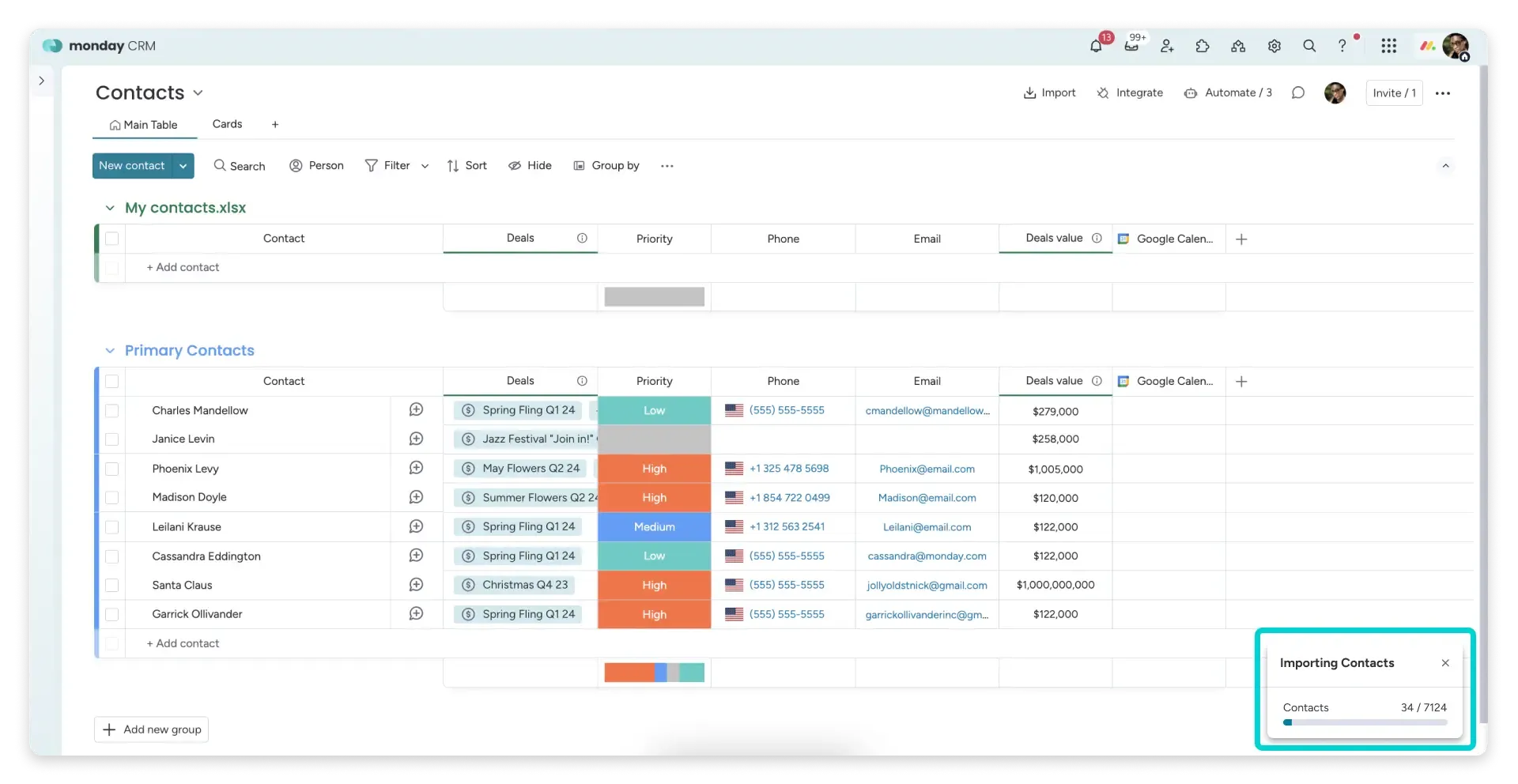
Task: Click Import button
Action: pos(1049,92)
